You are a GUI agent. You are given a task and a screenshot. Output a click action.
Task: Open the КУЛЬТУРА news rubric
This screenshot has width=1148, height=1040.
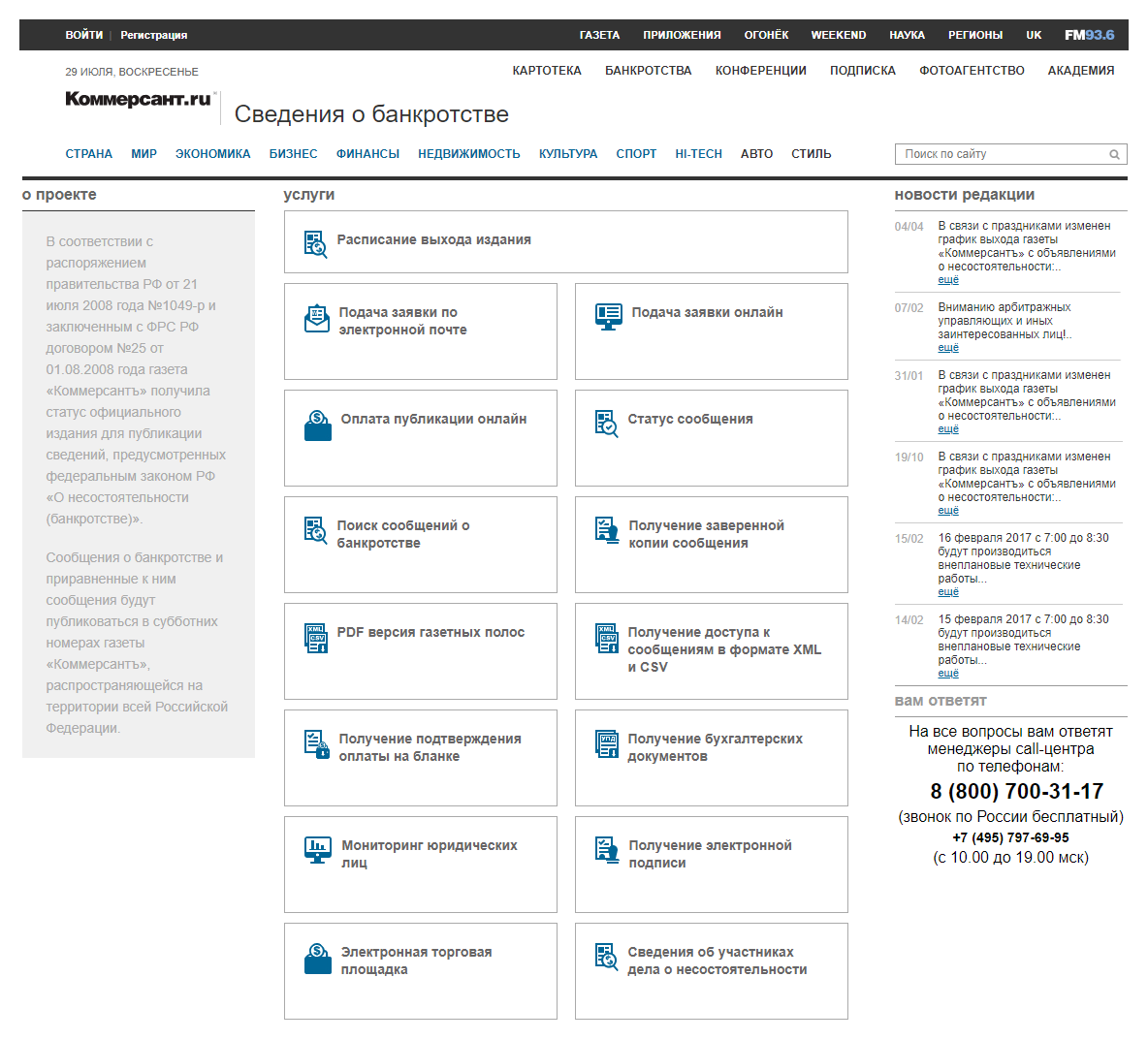568,154
